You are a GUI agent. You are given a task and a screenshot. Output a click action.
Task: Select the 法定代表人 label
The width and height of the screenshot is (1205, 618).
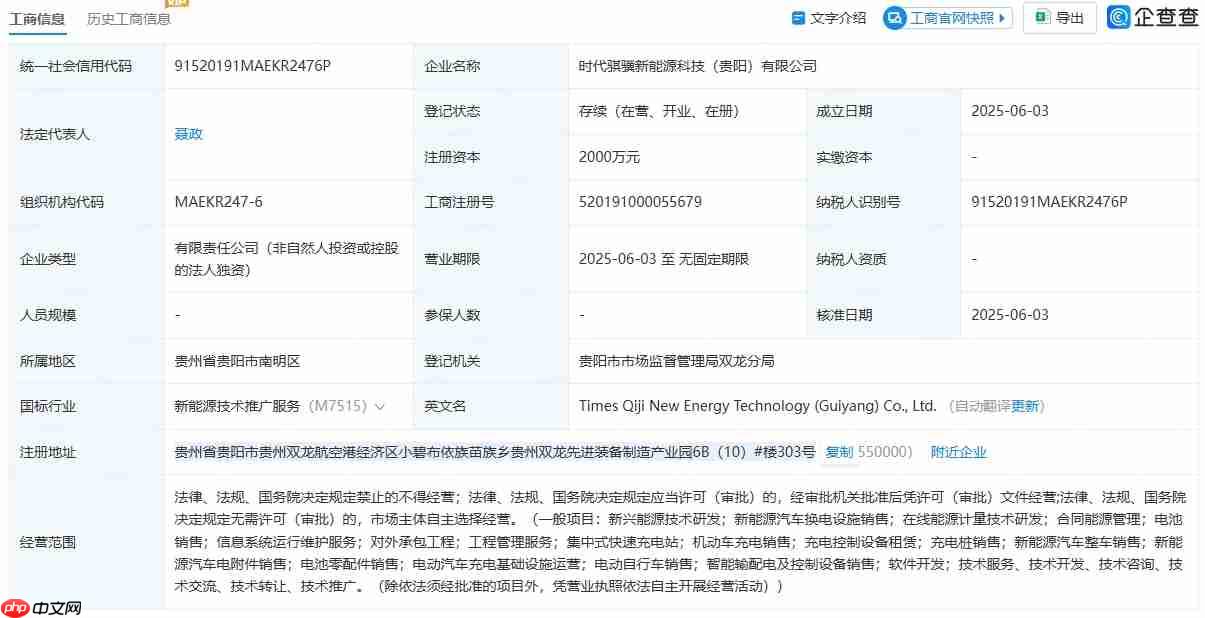click(55, 134)
